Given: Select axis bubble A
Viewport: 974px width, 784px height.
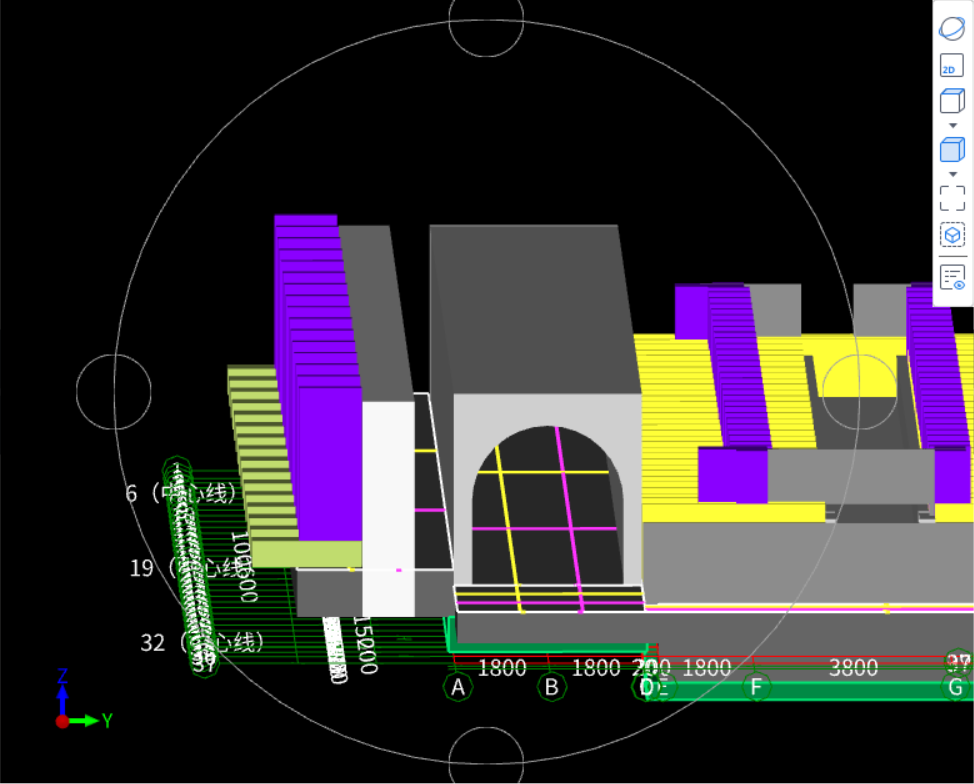Looking at the screenshot, I should click(458, 687).
